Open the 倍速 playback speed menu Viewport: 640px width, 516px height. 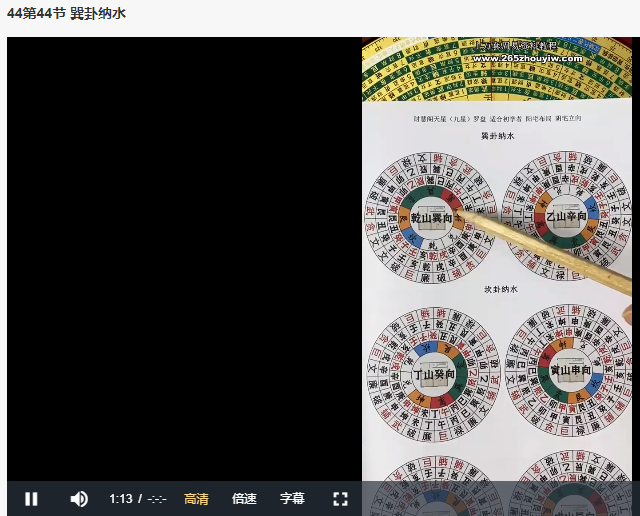click(244, 498)
